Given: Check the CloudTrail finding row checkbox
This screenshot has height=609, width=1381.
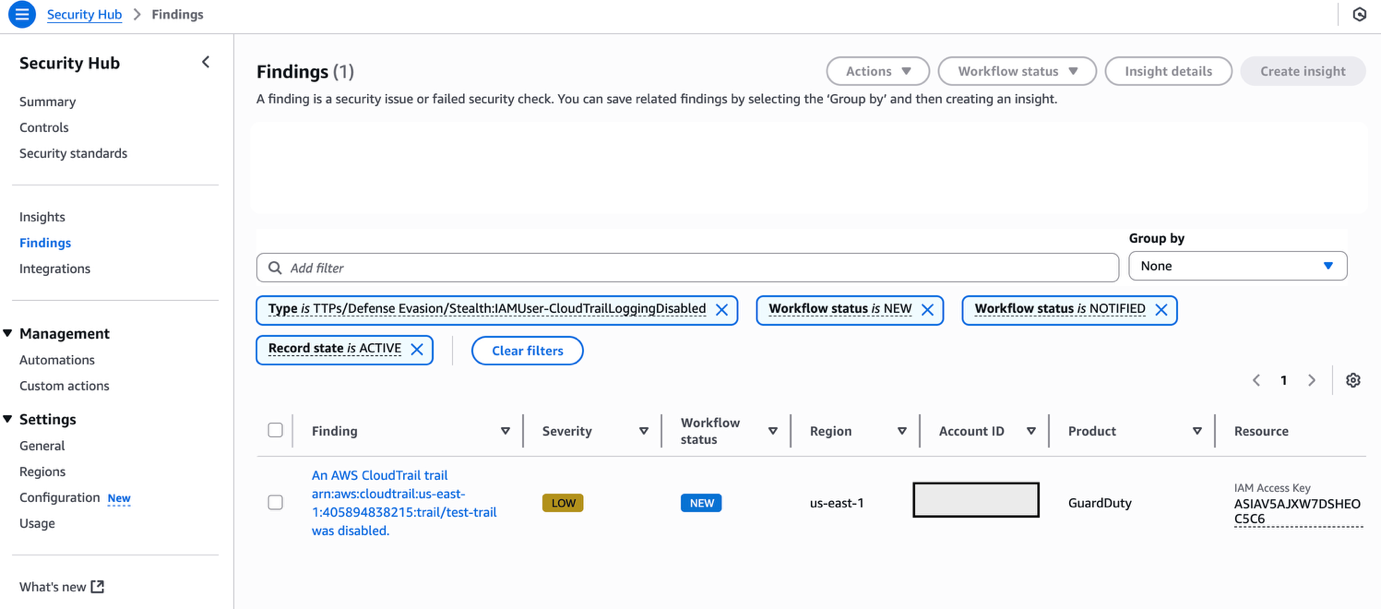Looking at the screenshot, I should 275,502.
